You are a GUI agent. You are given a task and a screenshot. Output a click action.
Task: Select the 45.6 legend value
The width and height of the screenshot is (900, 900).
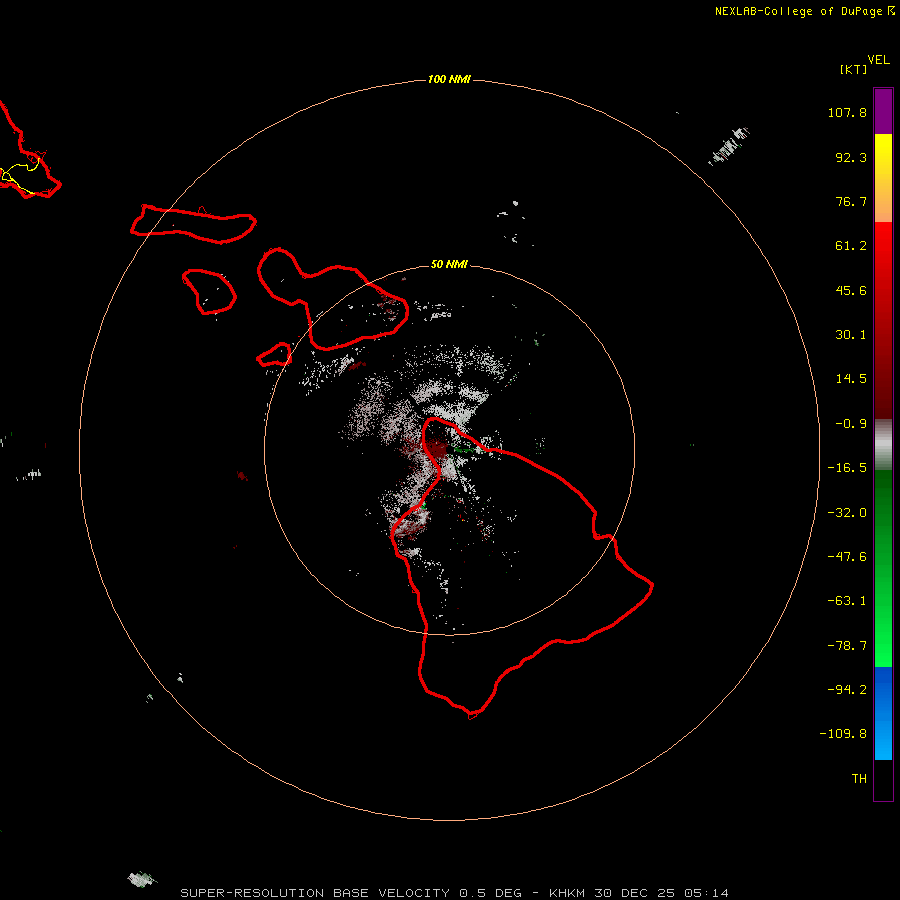[x=851, y=290]
